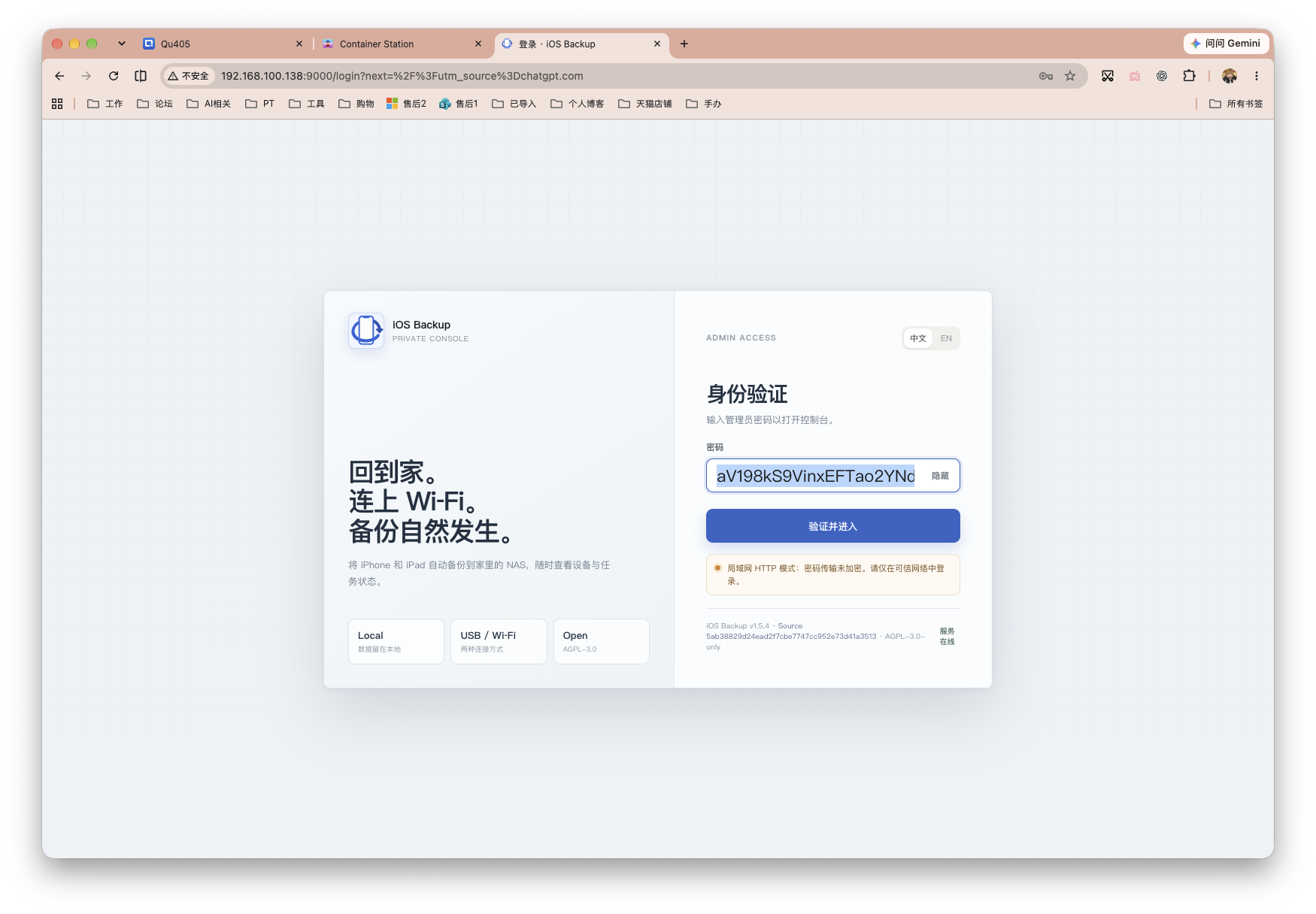Switch language to EN
Viewport: 1316px width, 914px height.
tap(946, 338)
